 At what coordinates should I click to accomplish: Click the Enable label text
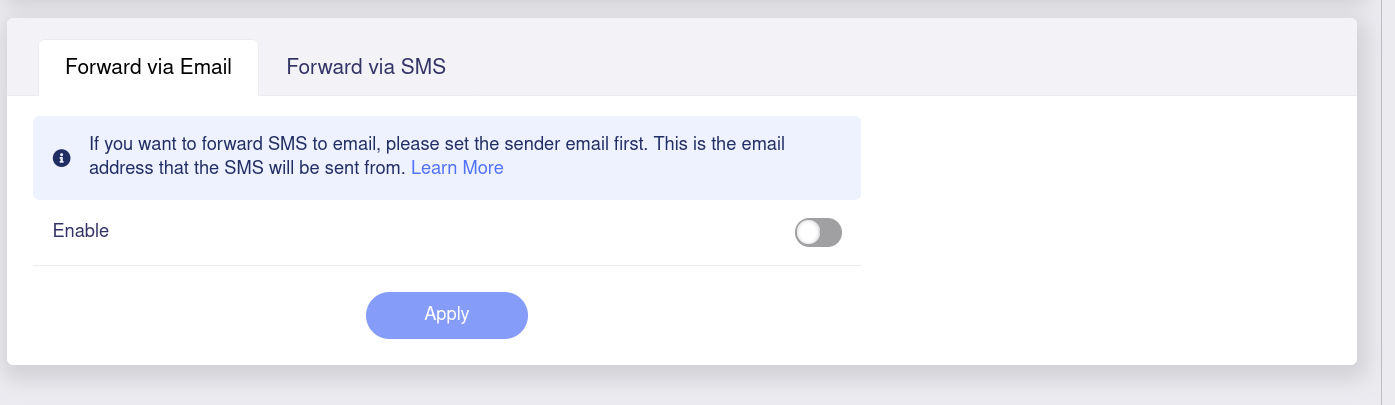[x=81, y=231]
